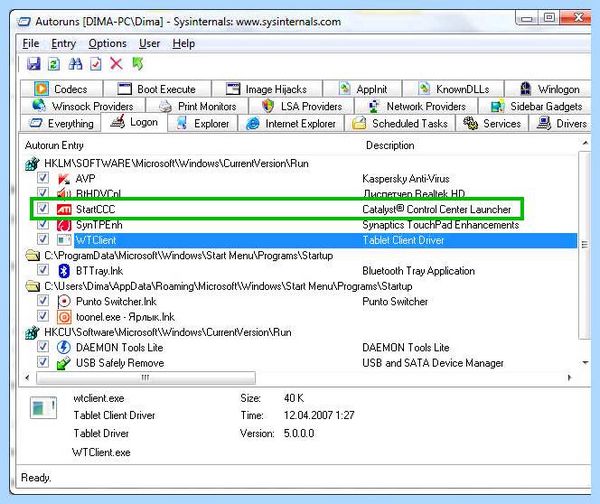
Task: Uncheck the Punto Switcher.lnk checkbox
Action: (x=43, y=300)
